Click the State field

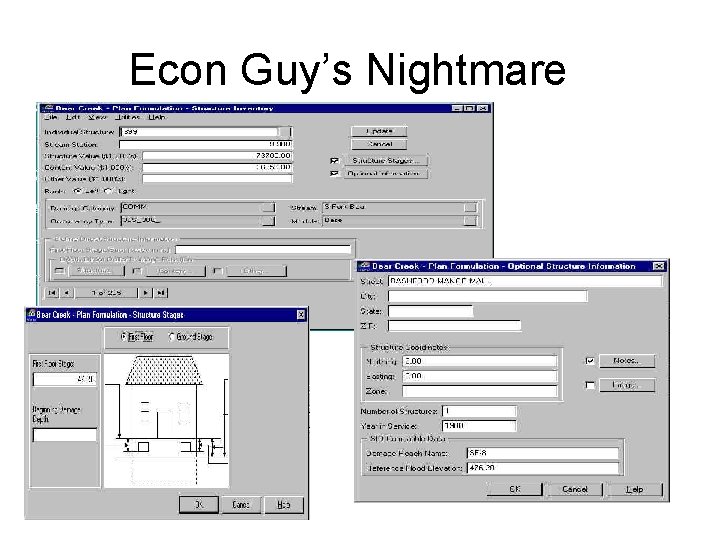coord(430,311)
